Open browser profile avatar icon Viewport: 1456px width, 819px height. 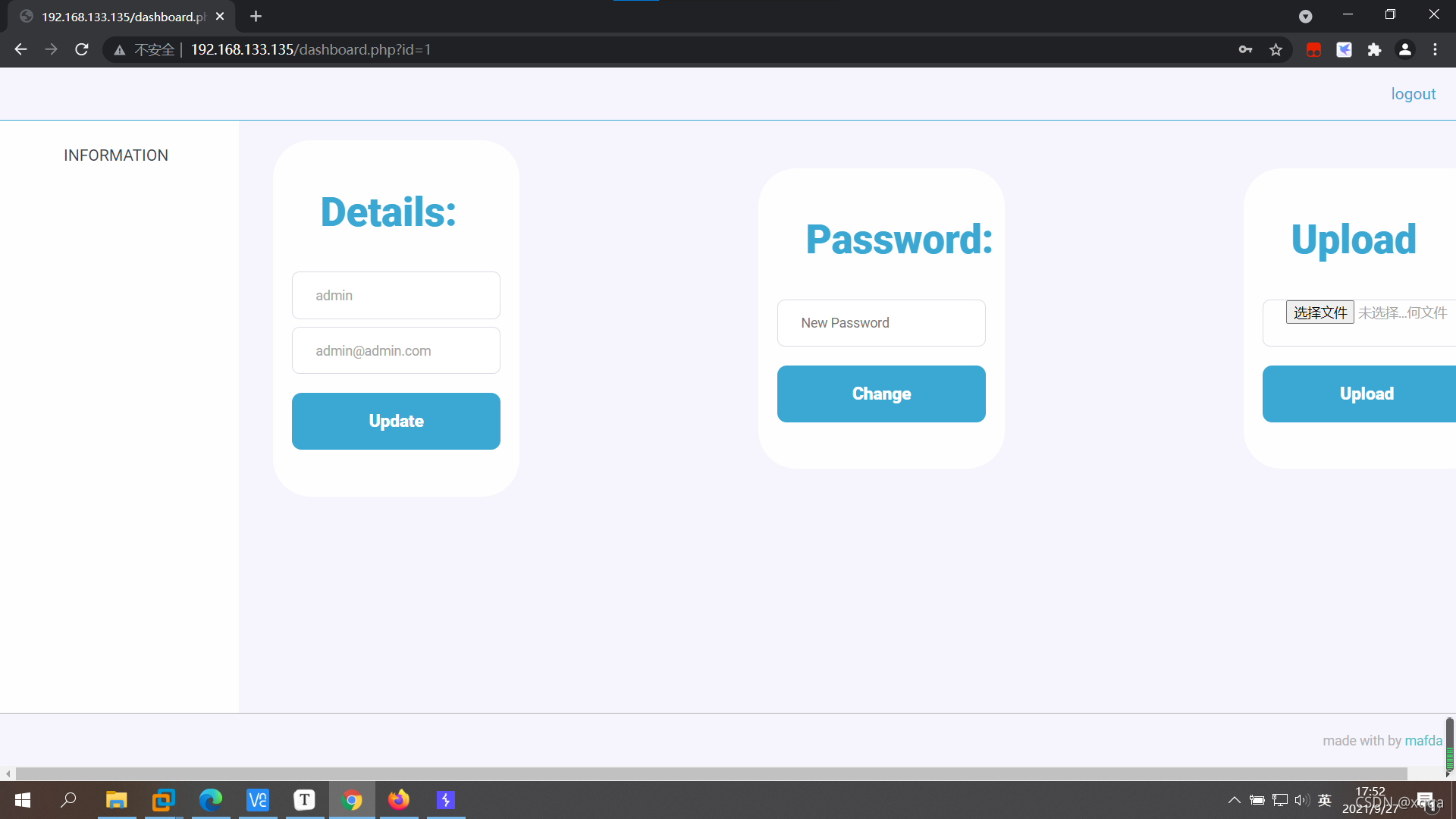1404,49
